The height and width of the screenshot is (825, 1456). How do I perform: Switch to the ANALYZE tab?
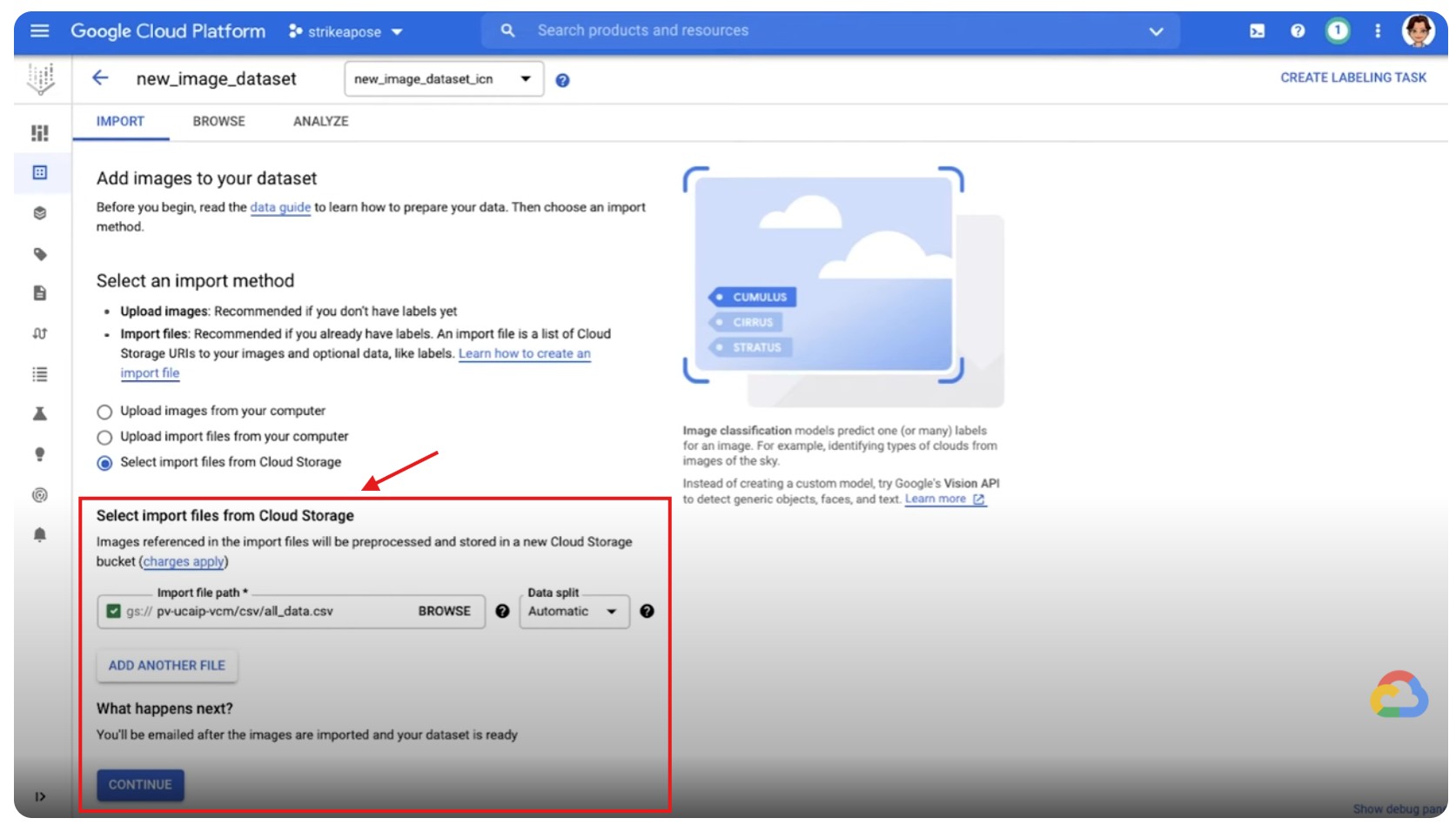(x=320, y=122)
